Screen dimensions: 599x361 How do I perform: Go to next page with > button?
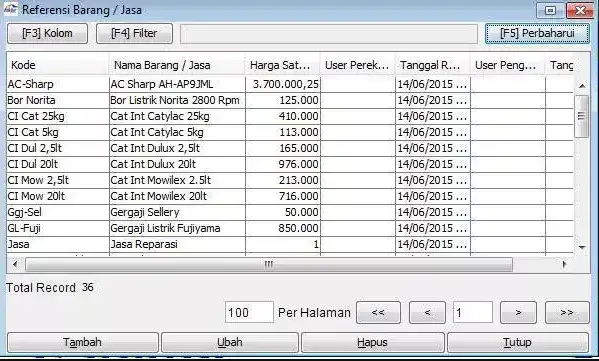click(x=518, y=312)
